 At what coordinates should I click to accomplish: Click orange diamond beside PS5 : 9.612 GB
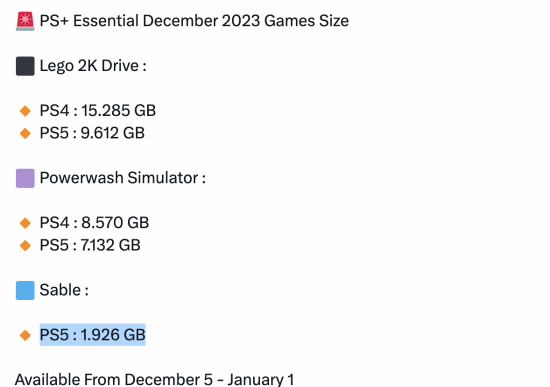[25, 133]
